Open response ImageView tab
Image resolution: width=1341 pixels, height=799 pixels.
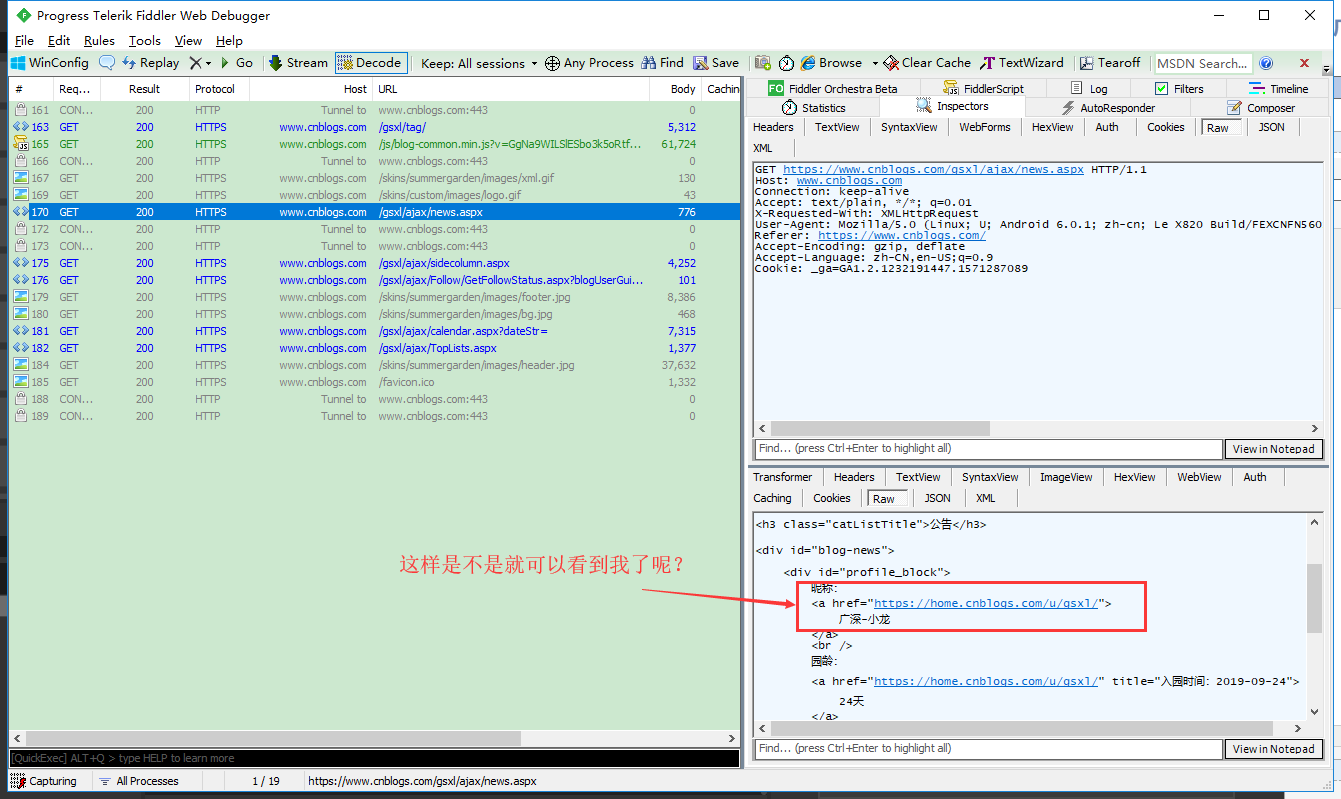tap(1066, 477)
